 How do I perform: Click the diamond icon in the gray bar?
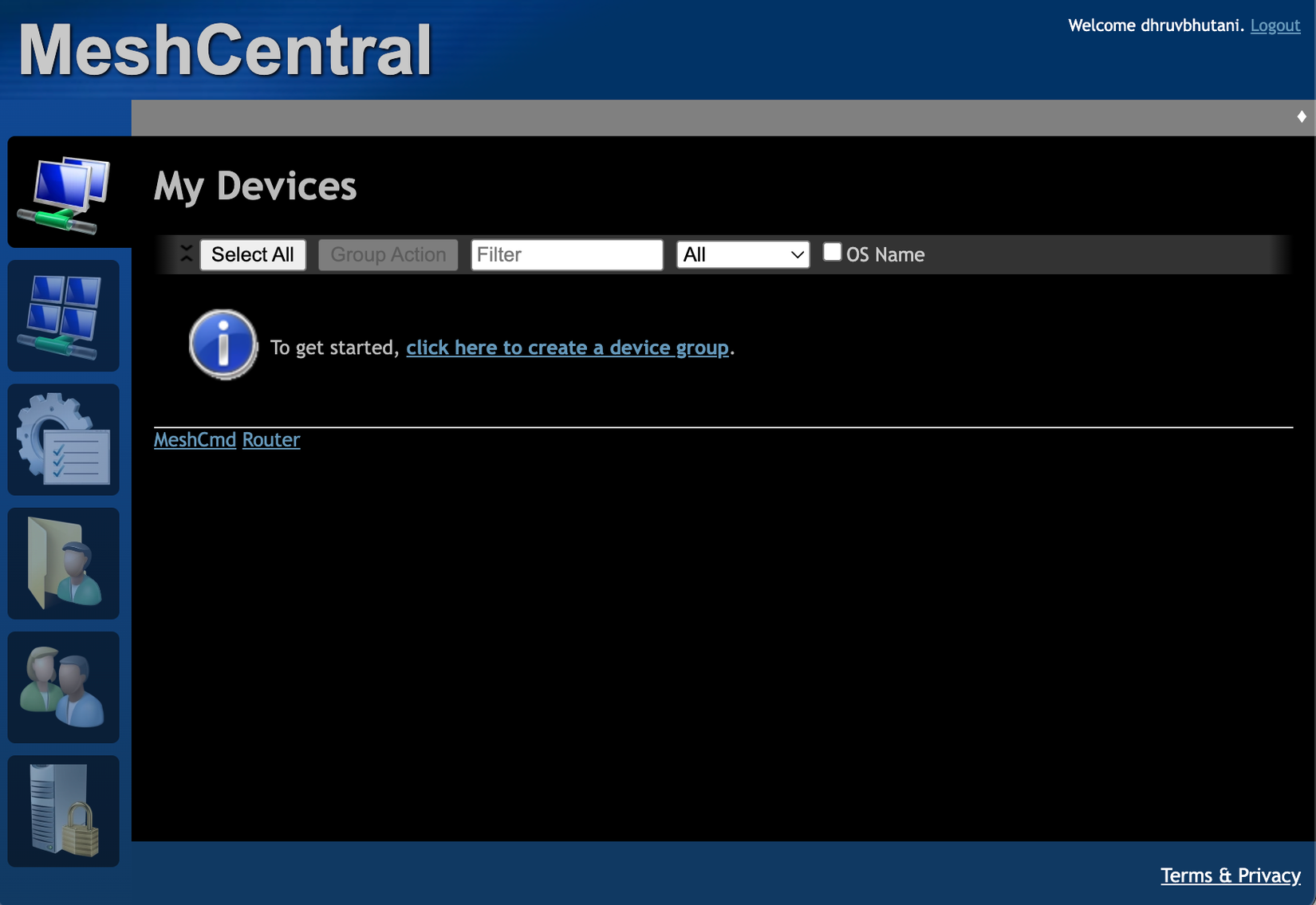[x=1300, y=116]
